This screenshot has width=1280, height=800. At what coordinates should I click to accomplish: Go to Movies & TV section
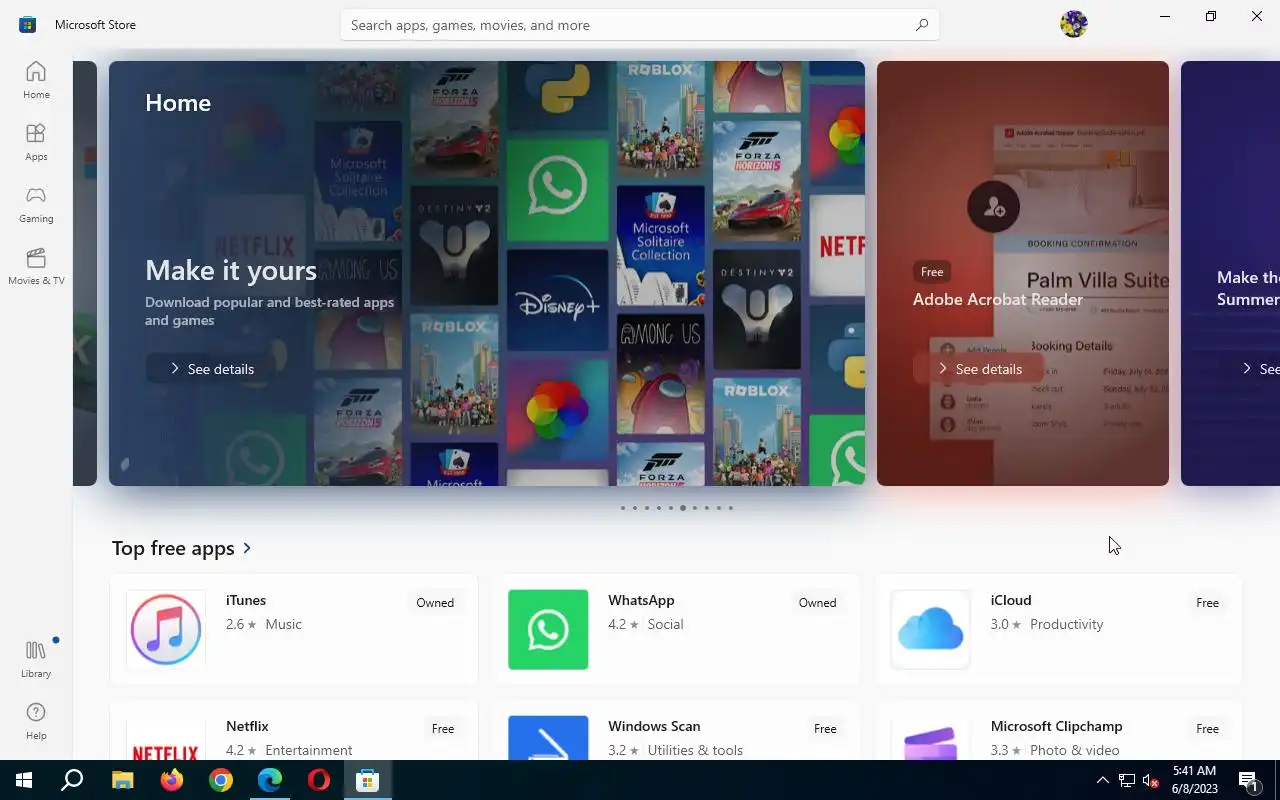36,266
